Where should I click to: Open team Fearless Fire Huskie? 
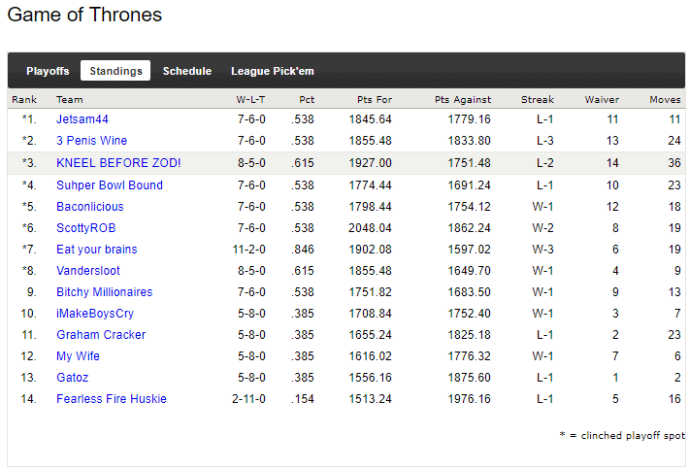[x=111, y=399]
